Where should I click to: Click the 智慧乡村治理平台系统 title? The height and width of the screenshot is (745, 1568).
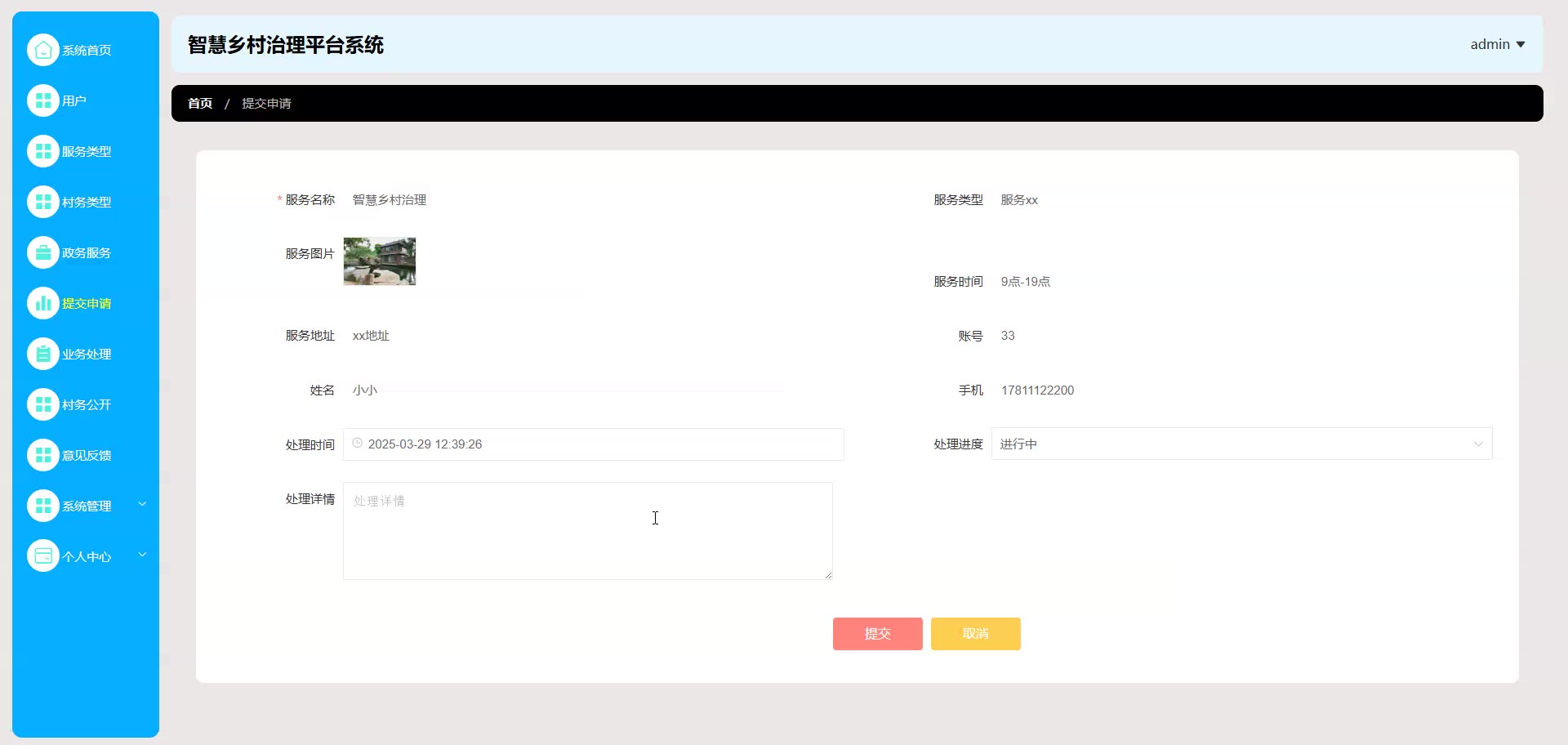286,45
